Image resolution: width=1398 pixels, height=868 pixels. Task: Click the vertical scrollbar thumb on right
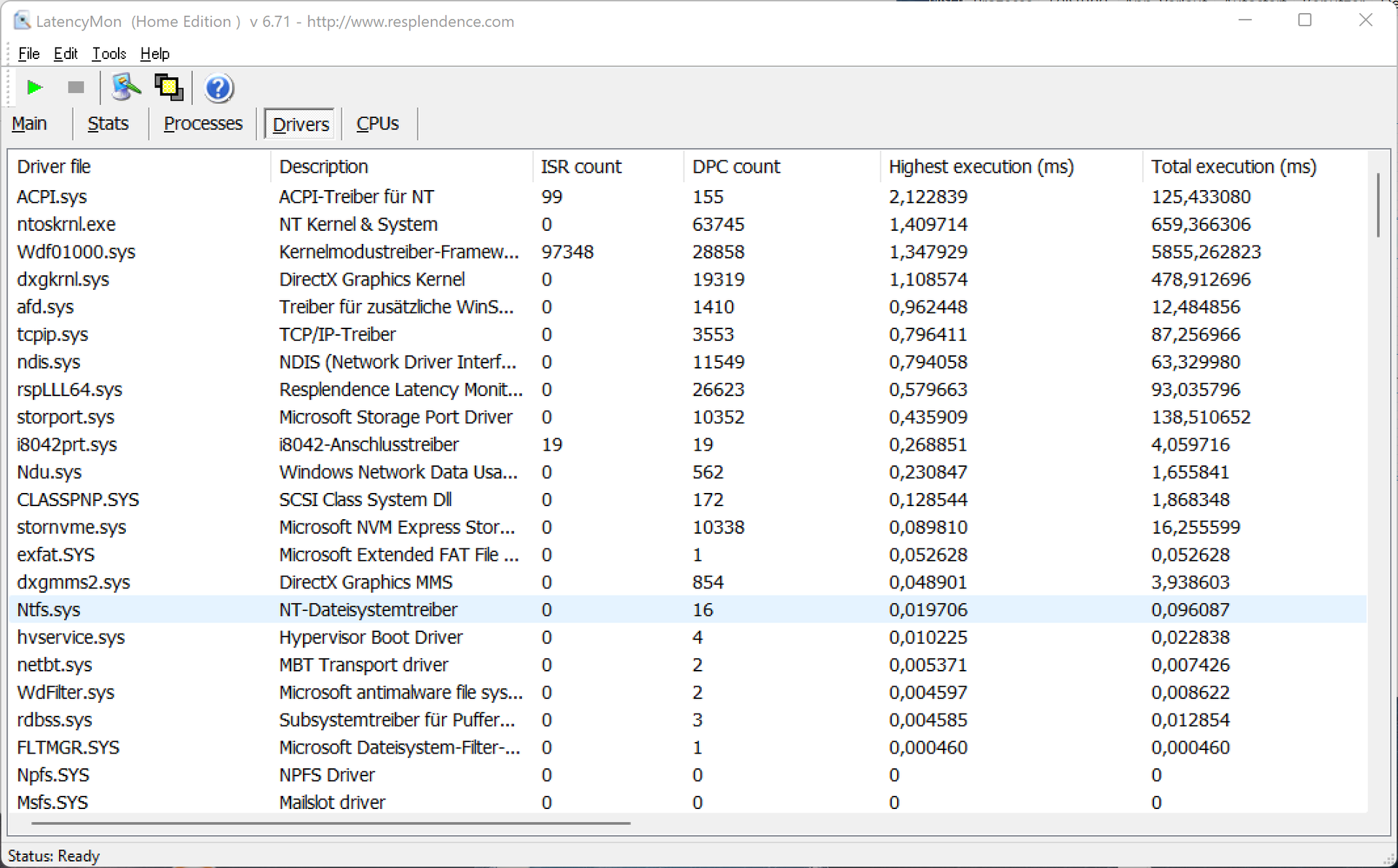(1378, 205)
